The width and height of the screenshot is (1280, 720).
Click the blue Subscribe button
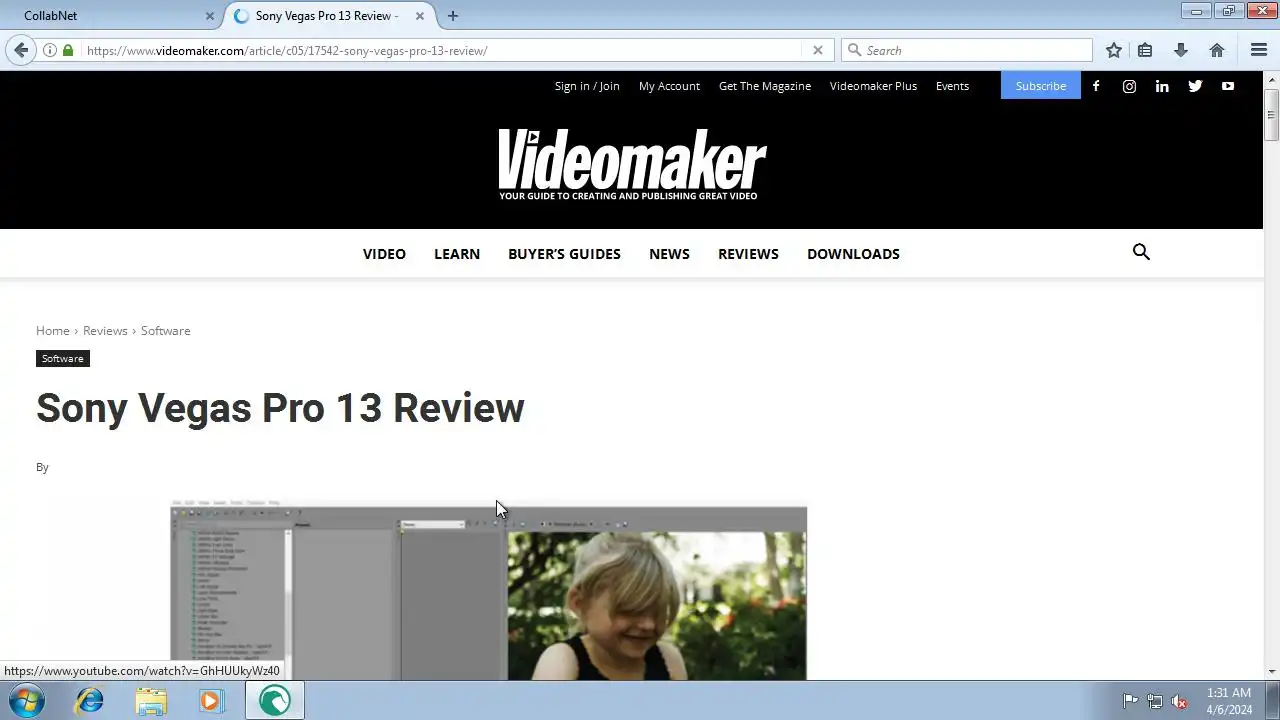(1041, 86)
